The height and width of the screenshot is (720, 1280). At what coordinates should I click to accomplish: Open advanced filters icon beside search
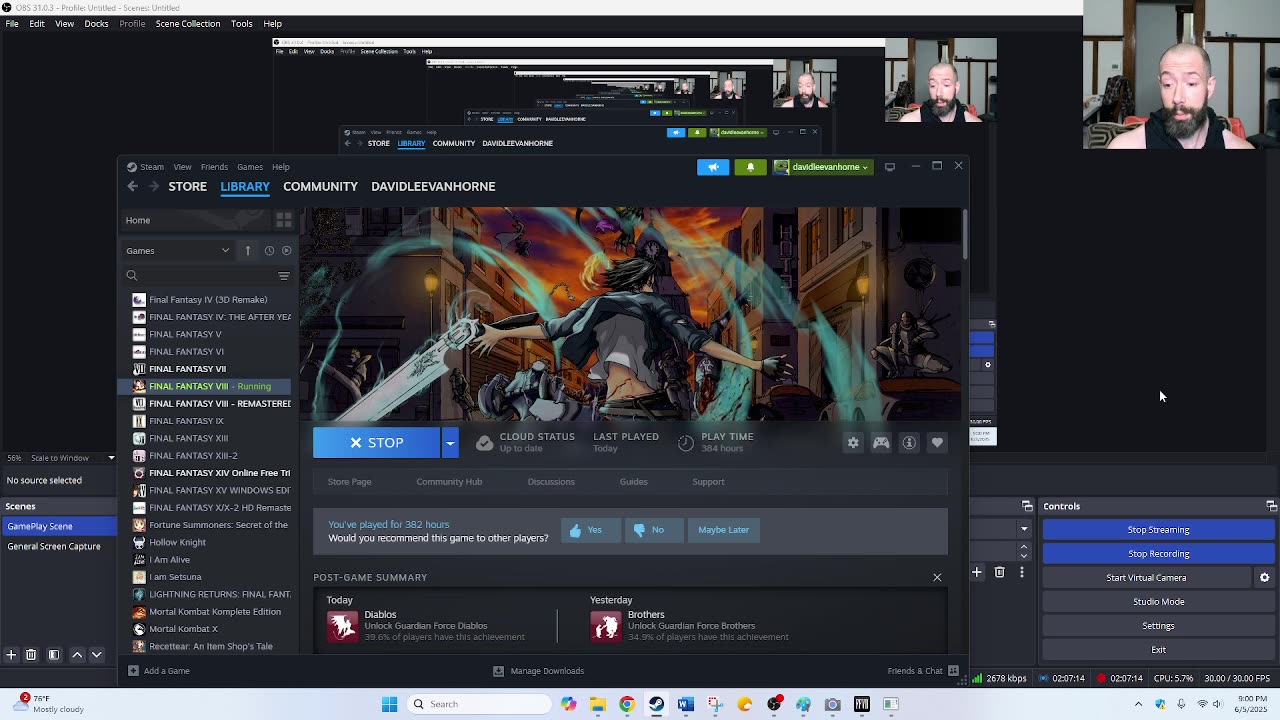[284, 276]
